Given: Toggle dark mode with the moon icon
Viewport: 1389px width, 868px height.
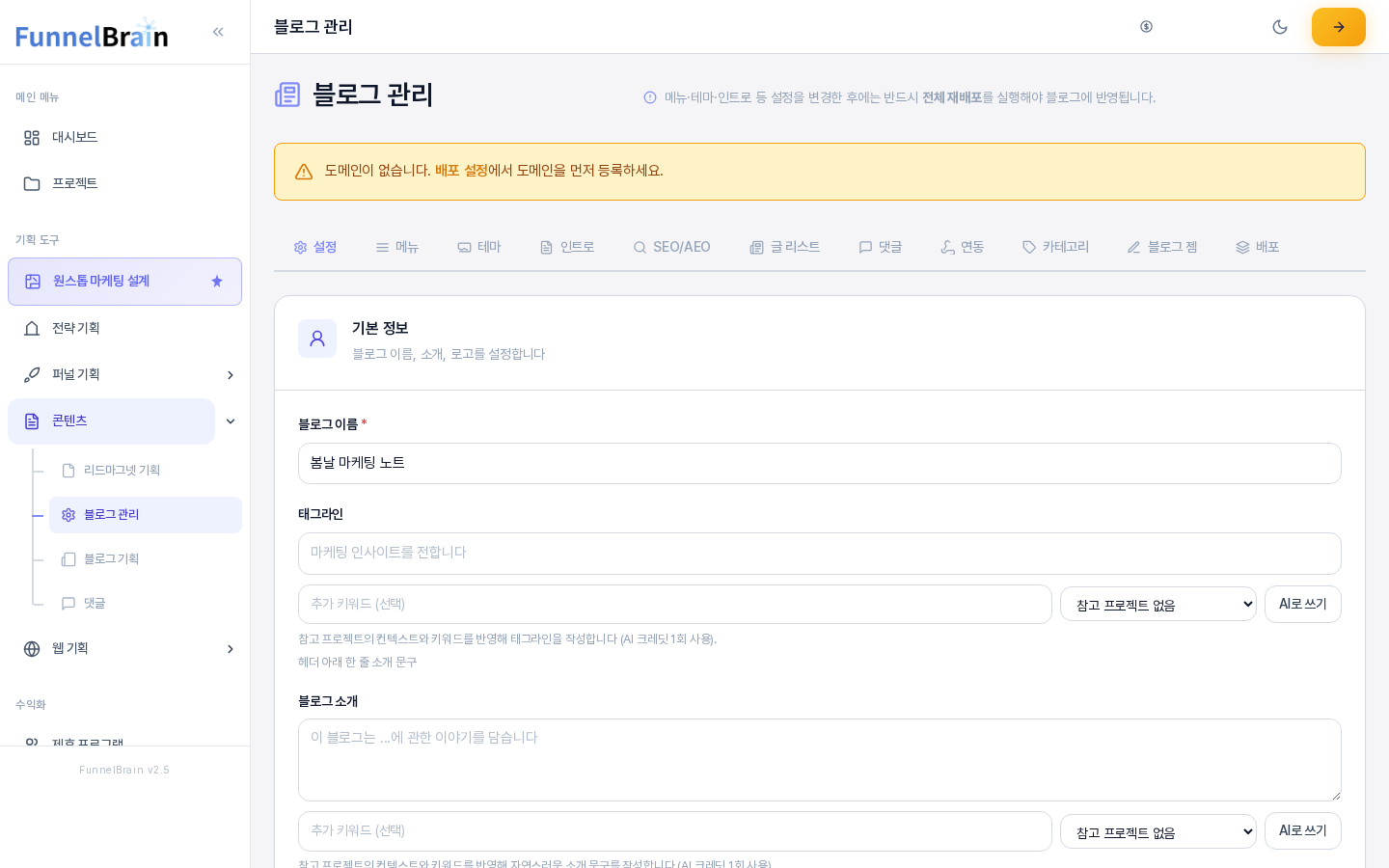Looking at the screenshot, I should coord(1280,27).
